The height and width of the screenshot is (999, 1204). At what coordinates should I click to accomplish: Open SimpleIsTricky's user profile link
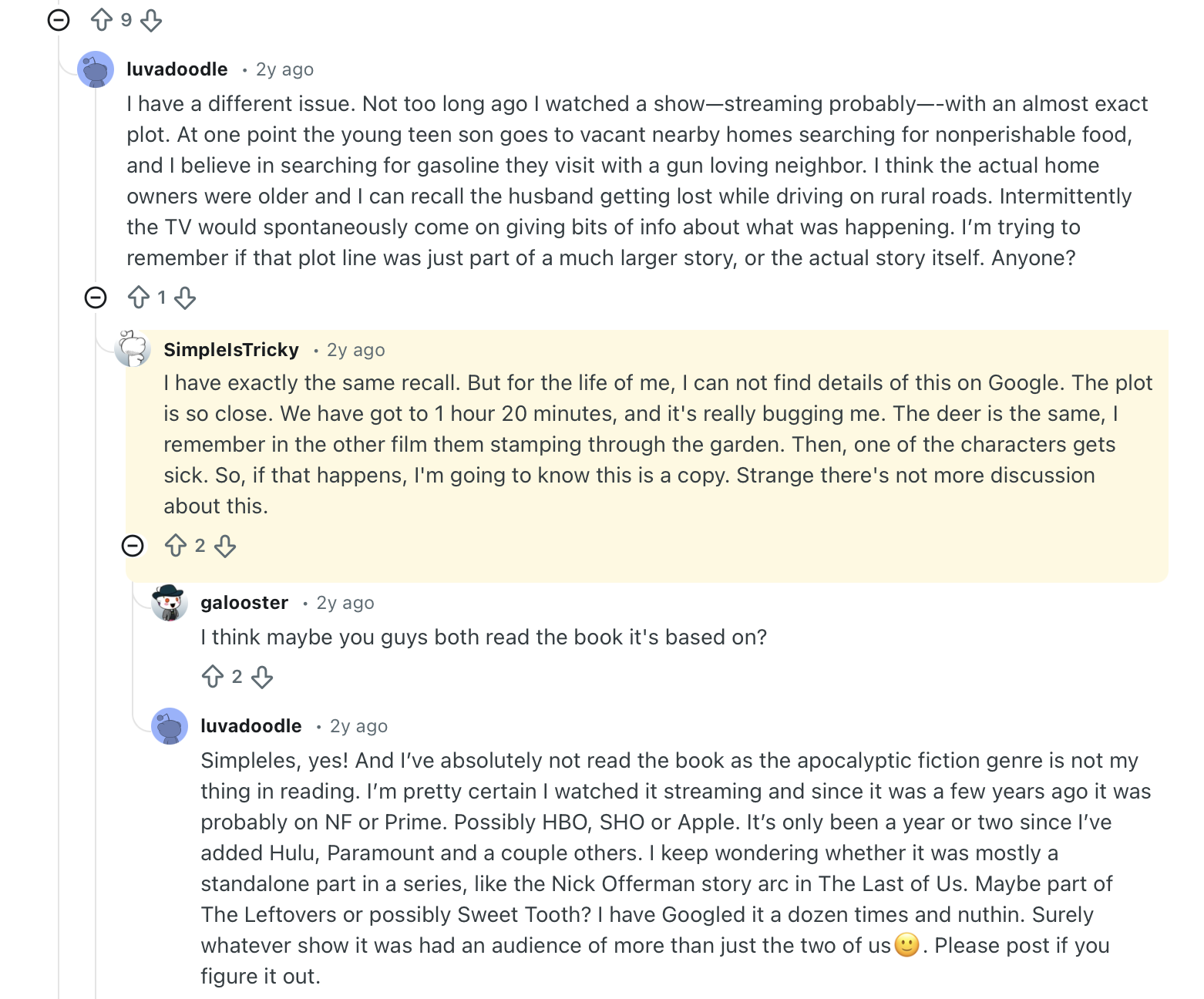231,350
